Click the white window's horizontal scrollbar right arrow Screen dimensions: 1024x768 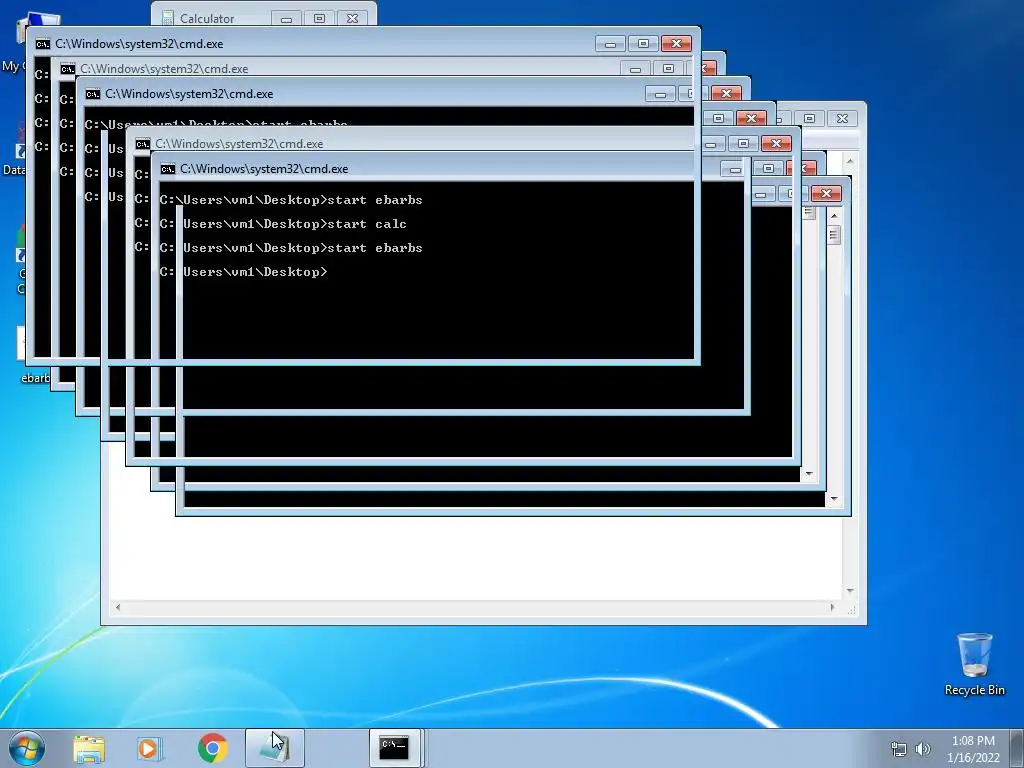tap(832, 607)
